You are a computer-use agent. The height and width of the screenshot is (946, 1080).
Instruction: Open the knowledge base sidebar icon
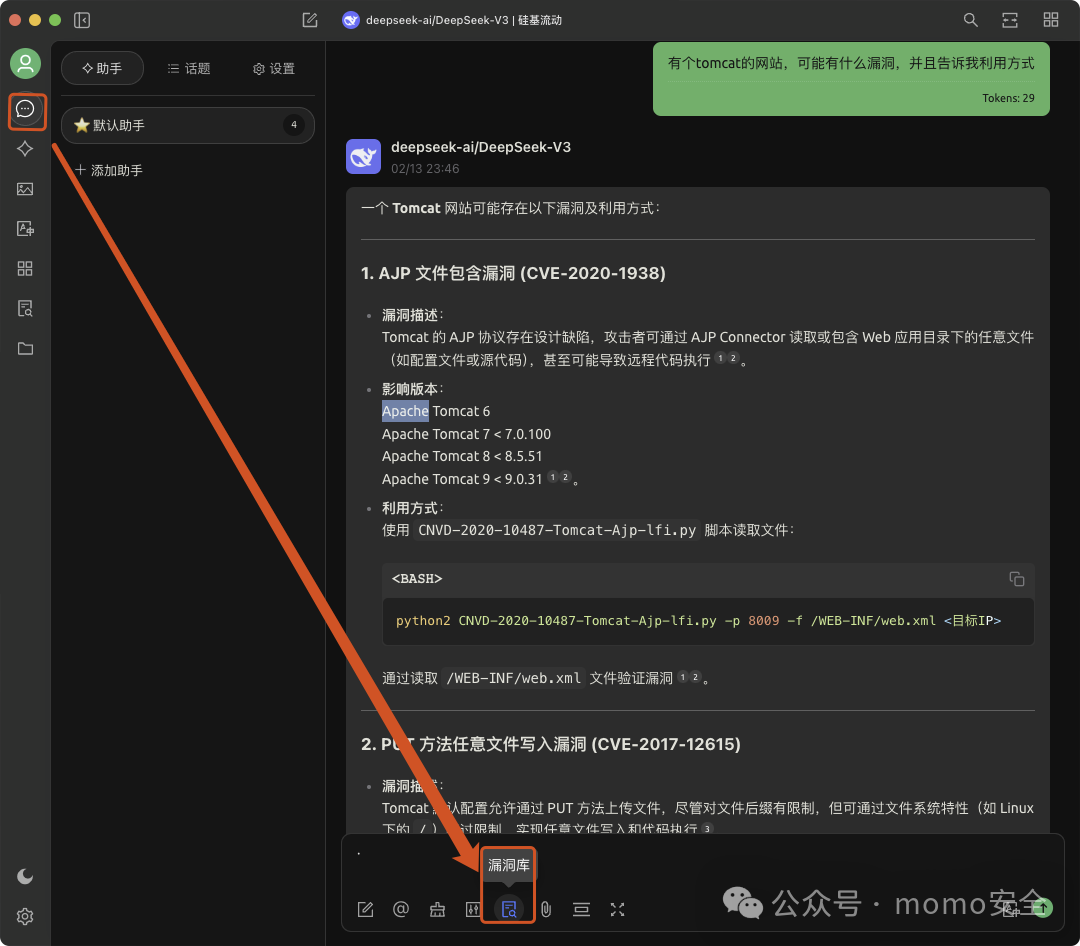(25, 308)
